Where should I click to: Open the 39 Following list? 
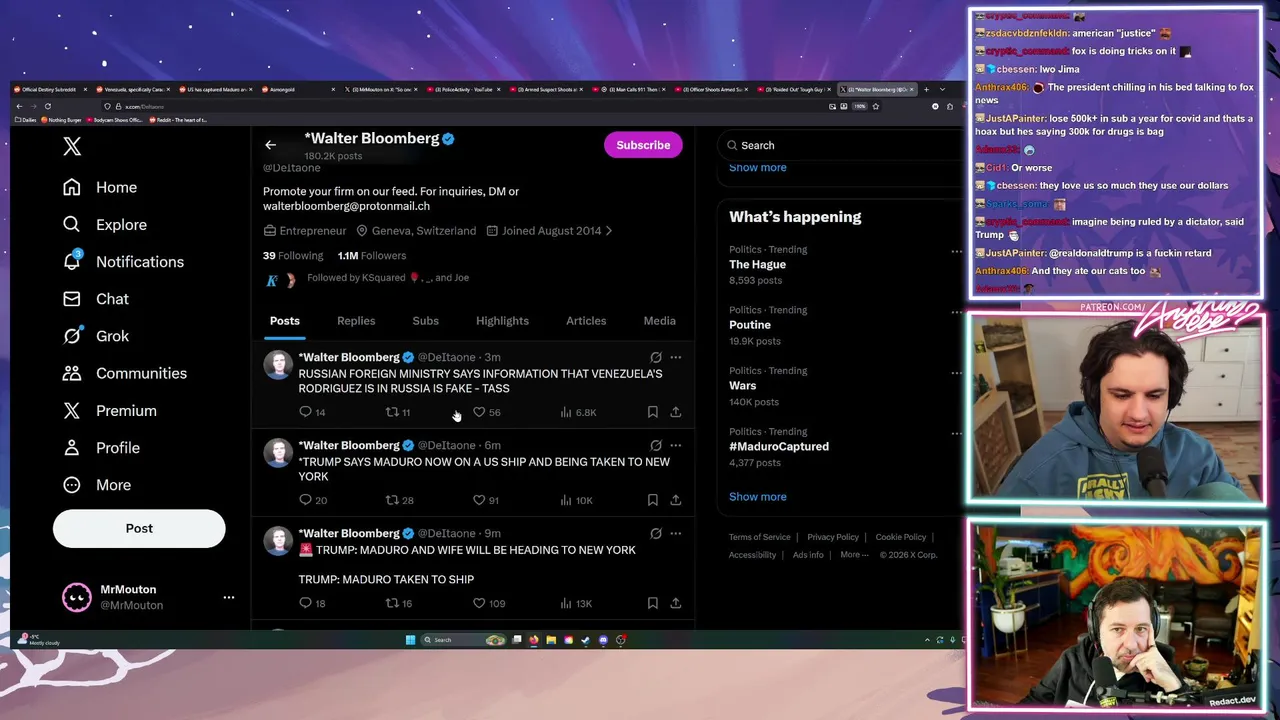293,256
